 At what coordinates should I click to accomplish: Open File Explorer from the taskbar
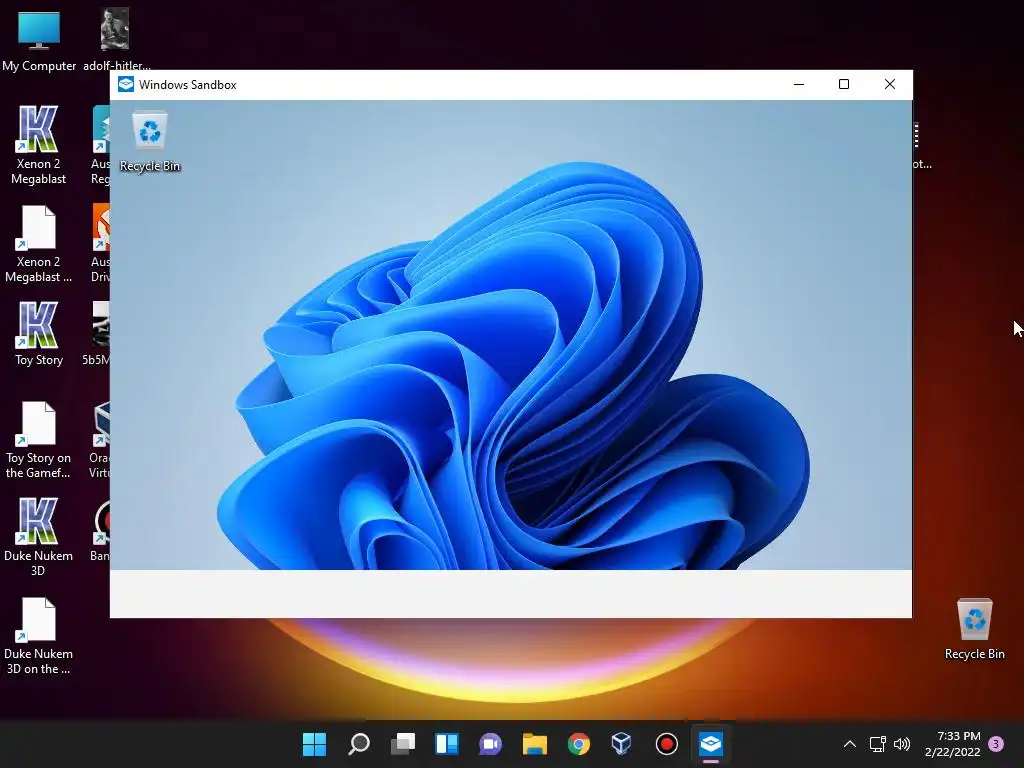point(535,744)
